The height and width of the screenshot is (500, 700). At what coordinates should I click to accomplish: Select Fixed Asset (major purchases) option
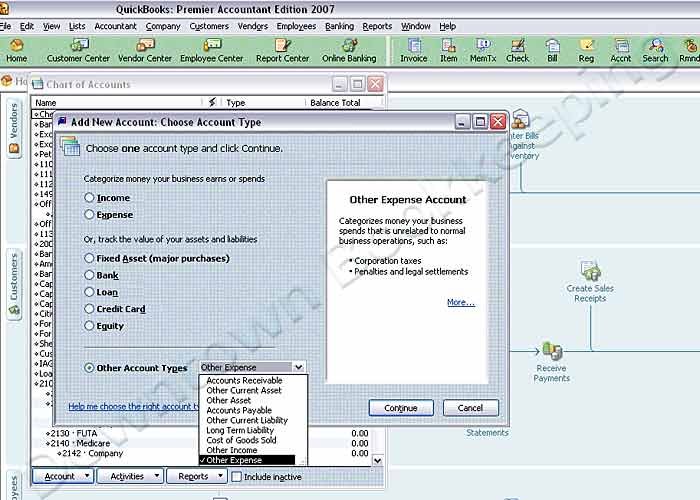89,258
